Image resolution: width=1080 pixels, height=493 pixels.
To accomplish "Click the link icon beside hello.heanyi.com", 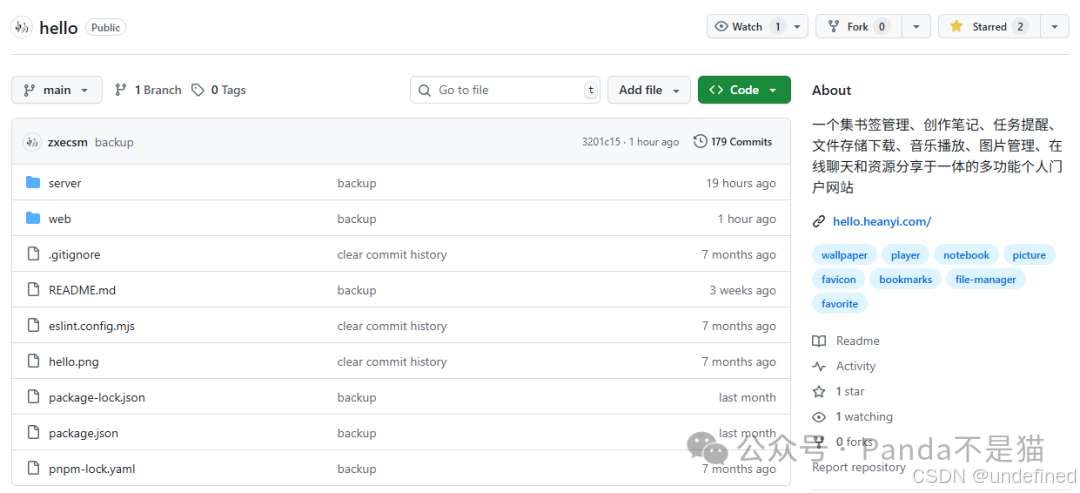I will tap(819, 222).
